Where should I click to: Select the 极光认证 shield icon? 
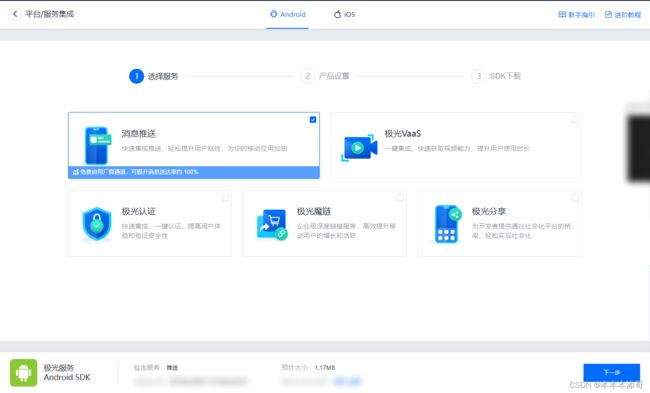[x=97, y=224]
